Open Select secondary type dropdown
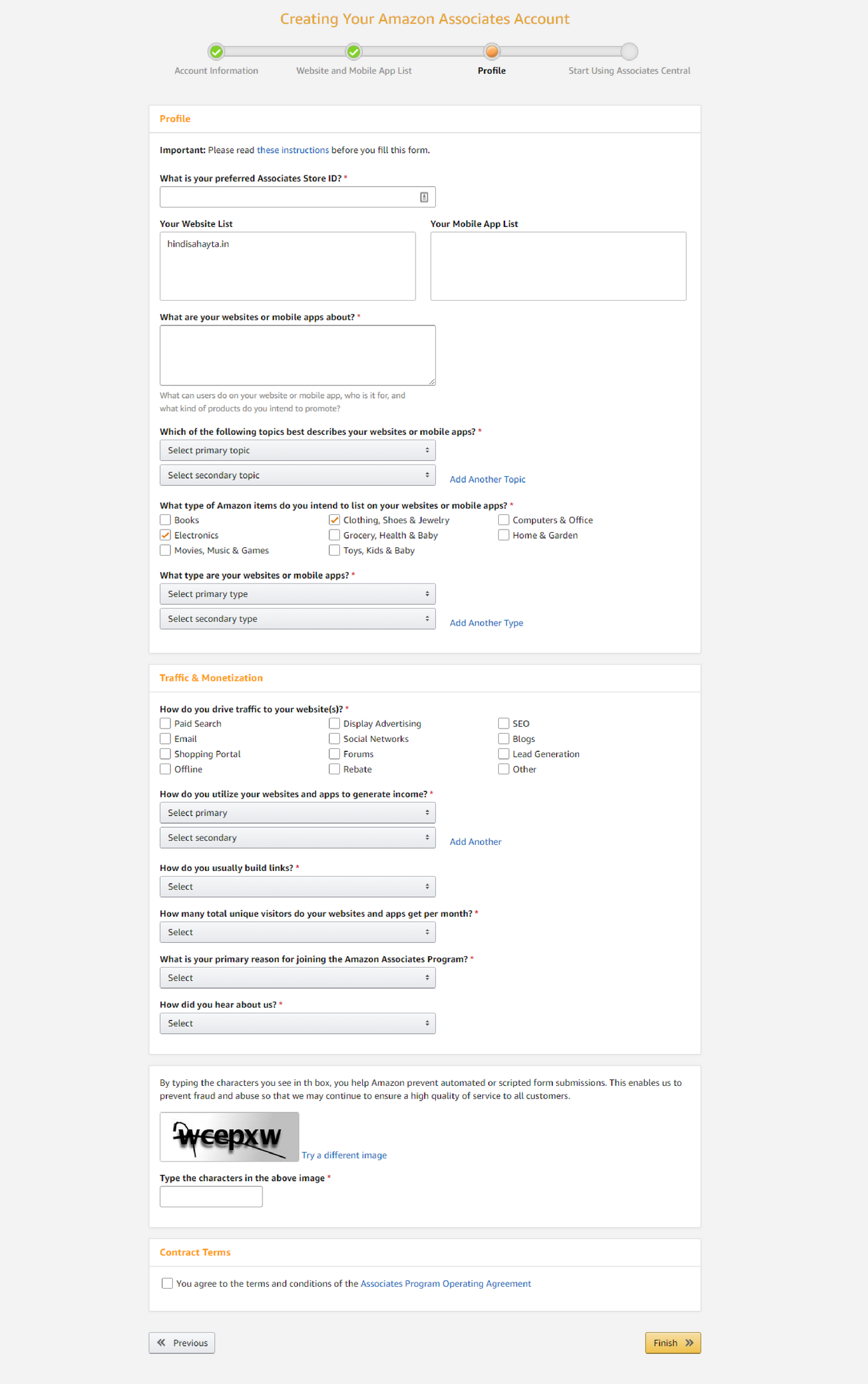The image size is (868, 1384). tap(297, 619)
